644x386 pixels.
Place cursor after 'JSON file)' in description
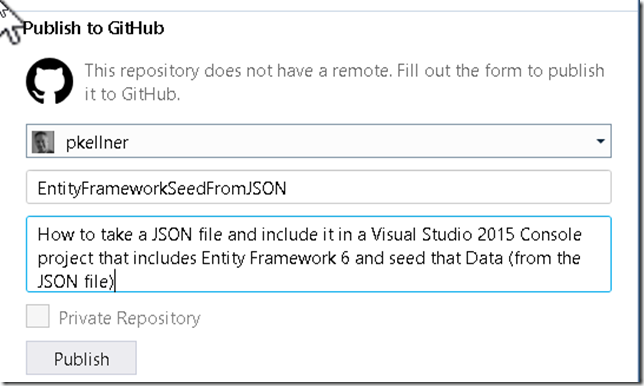coord(115,282)
